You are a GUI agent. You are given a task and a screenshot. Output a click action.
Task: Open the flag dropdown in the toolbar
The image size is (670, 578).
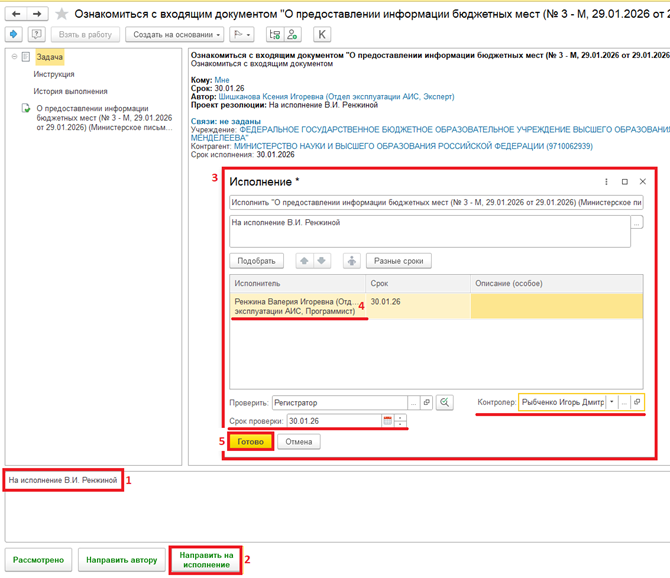click(x=242, y=35)
